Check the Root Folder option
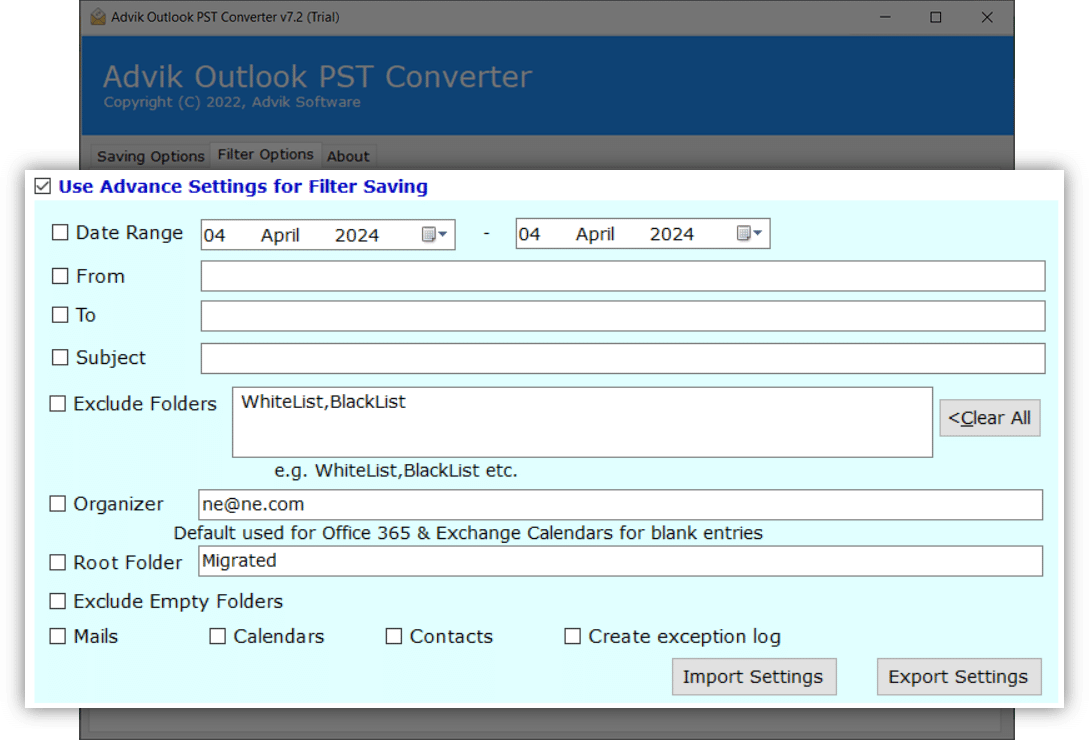 58,562
